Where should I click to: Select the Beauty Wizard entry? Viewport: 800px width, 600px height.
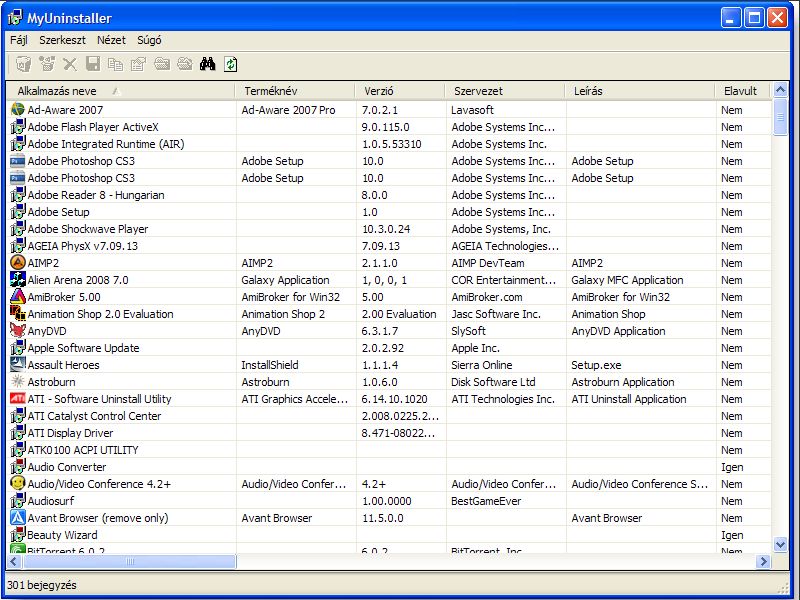(x=62, y=535)
